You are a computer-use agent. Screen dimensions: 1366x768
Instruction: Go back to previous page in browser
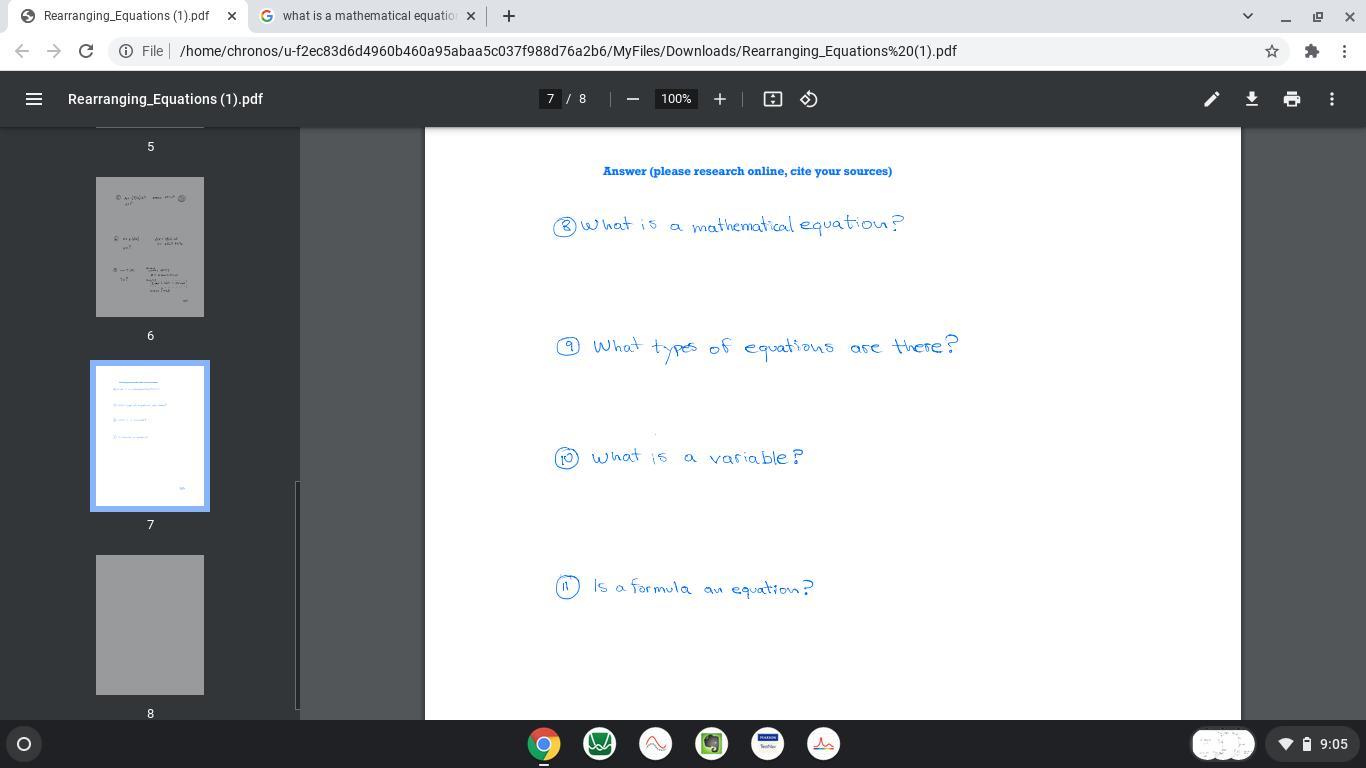22,51
